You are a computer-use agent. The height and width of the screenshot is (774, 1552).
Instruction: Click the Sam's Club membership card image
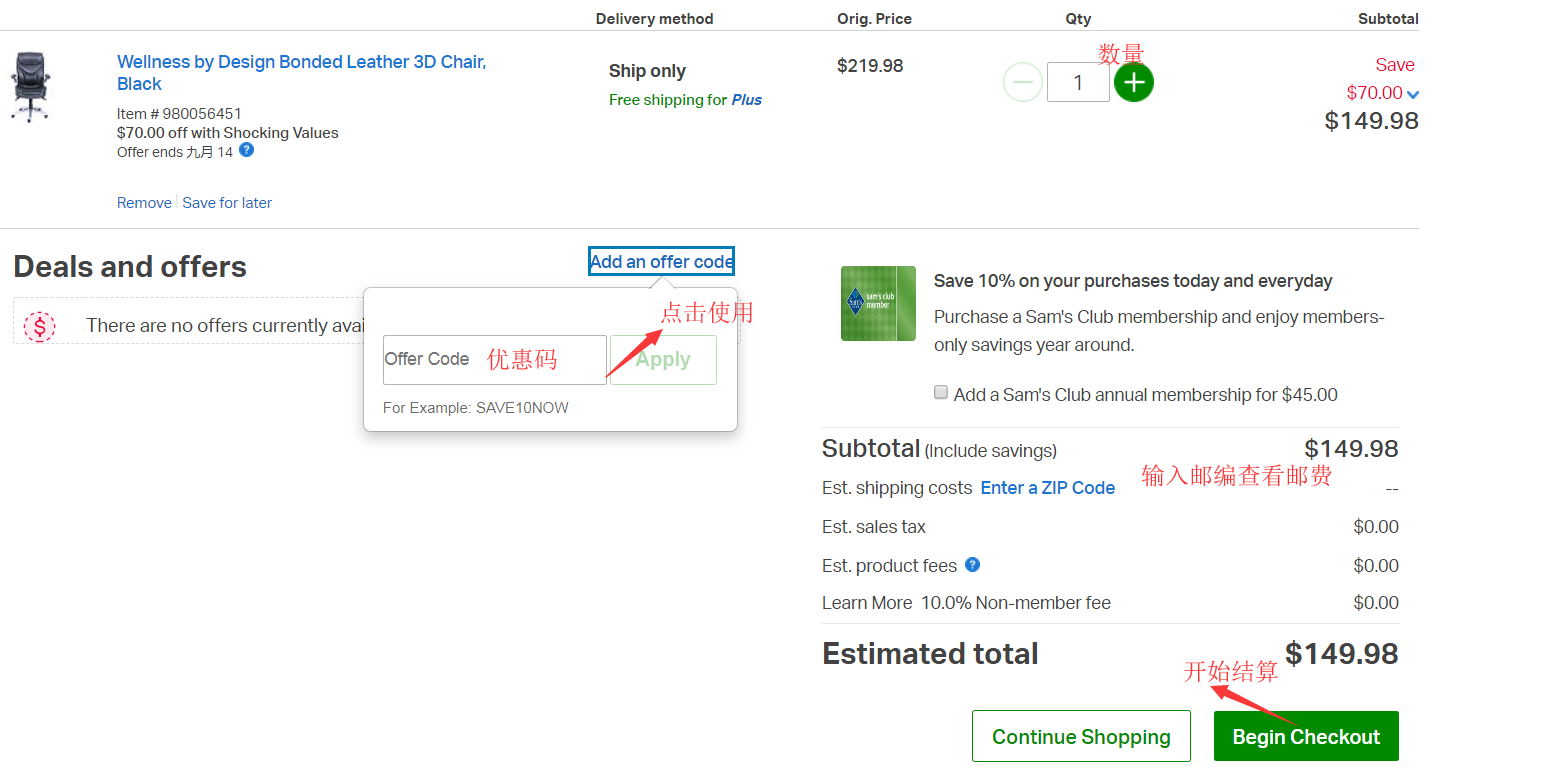(878, 303)
